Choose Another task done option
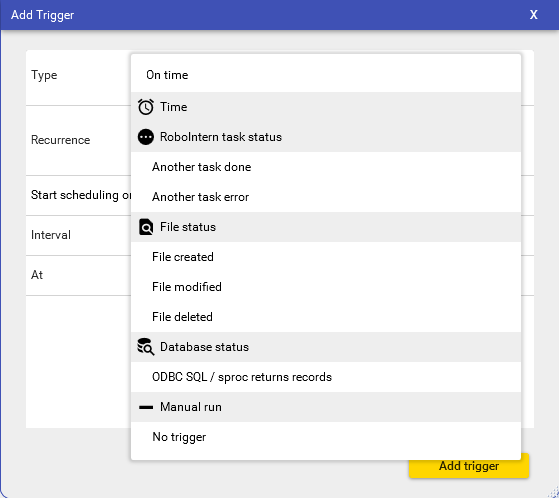Viewport: 559px width, 498px height. 326,167
